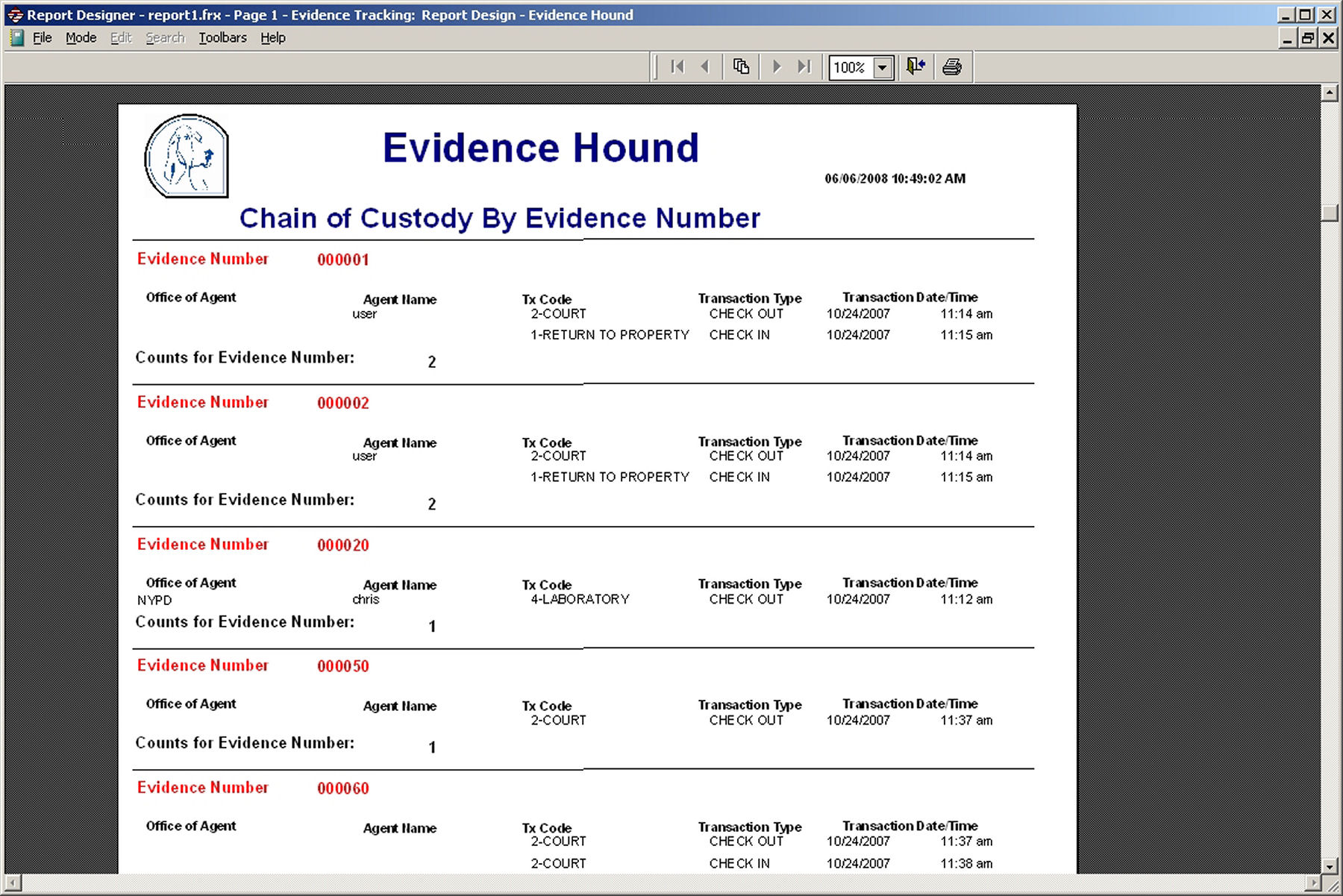Minimize the inner report document window
Screen dimensions: 1343x896
click(1288, 38)
